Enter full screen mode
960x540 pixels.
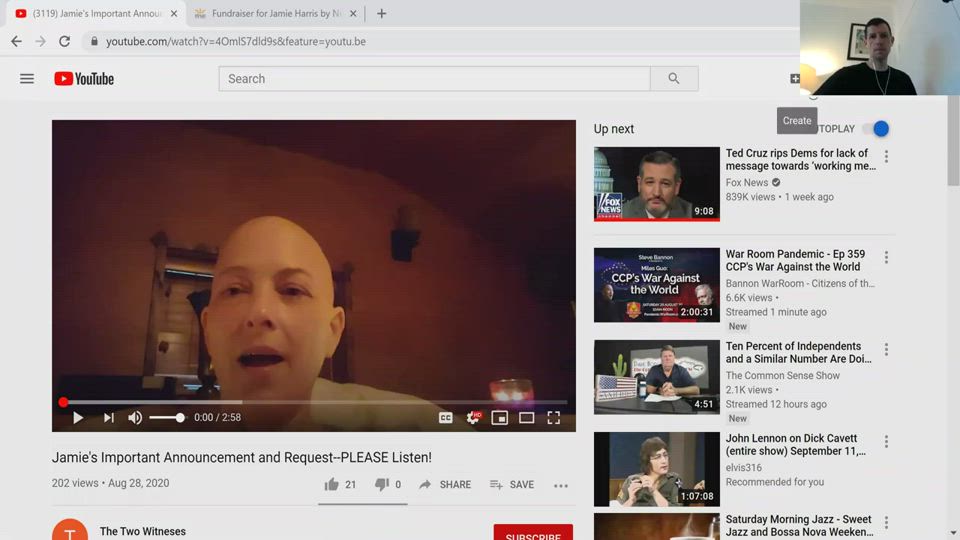[x=553, y=418]
